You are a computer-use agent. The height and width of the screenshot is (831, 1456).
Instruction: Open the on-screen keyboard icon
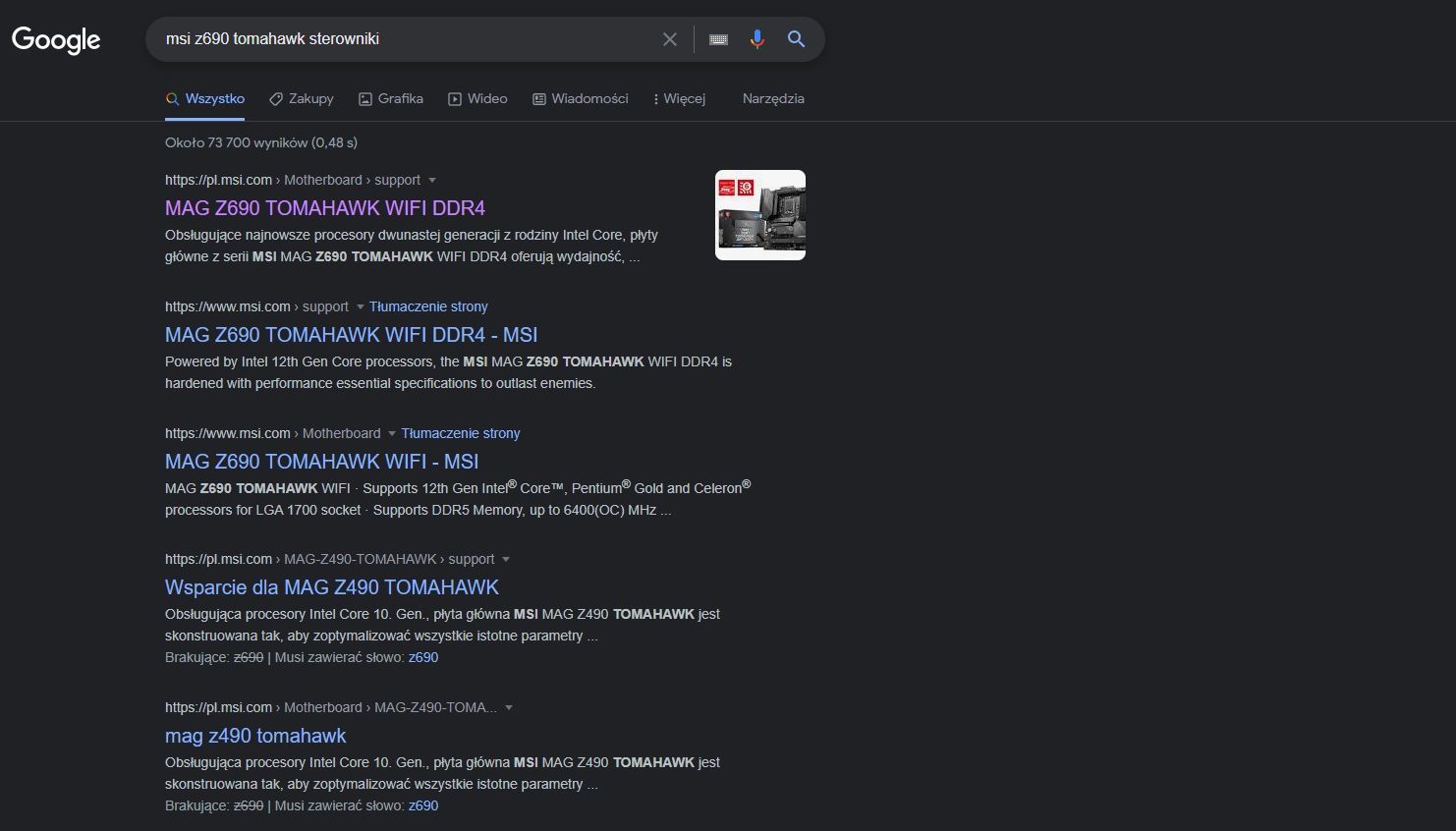point(719,39)
